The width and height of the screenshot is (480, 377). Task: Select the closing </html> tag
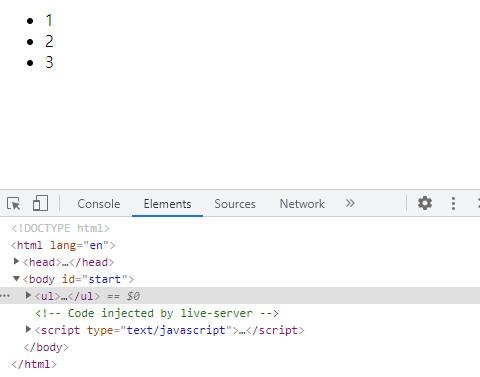click(x=34, y=364)
